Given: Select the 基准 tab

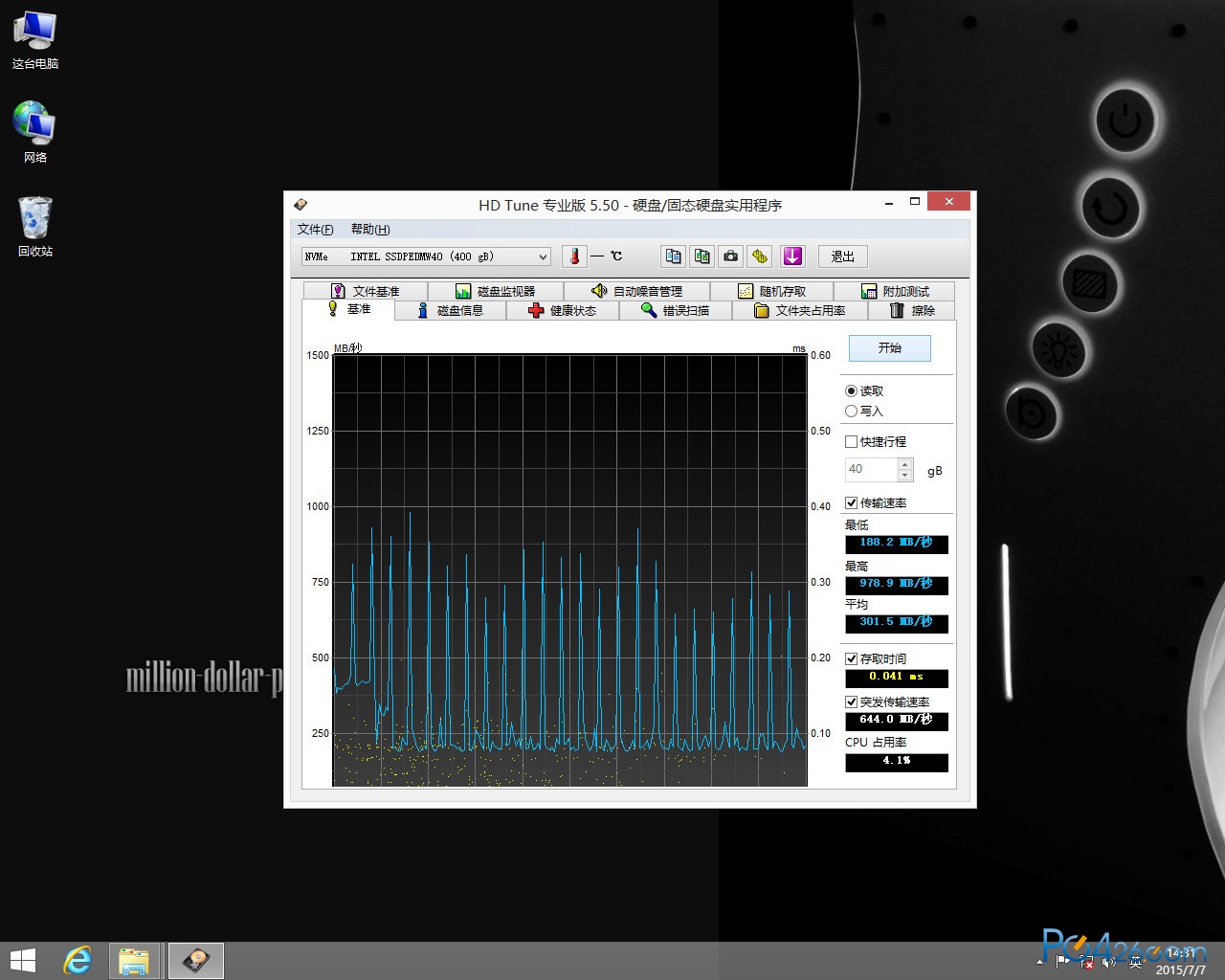Looking at the screenshot, I should (x=348, y=309).
